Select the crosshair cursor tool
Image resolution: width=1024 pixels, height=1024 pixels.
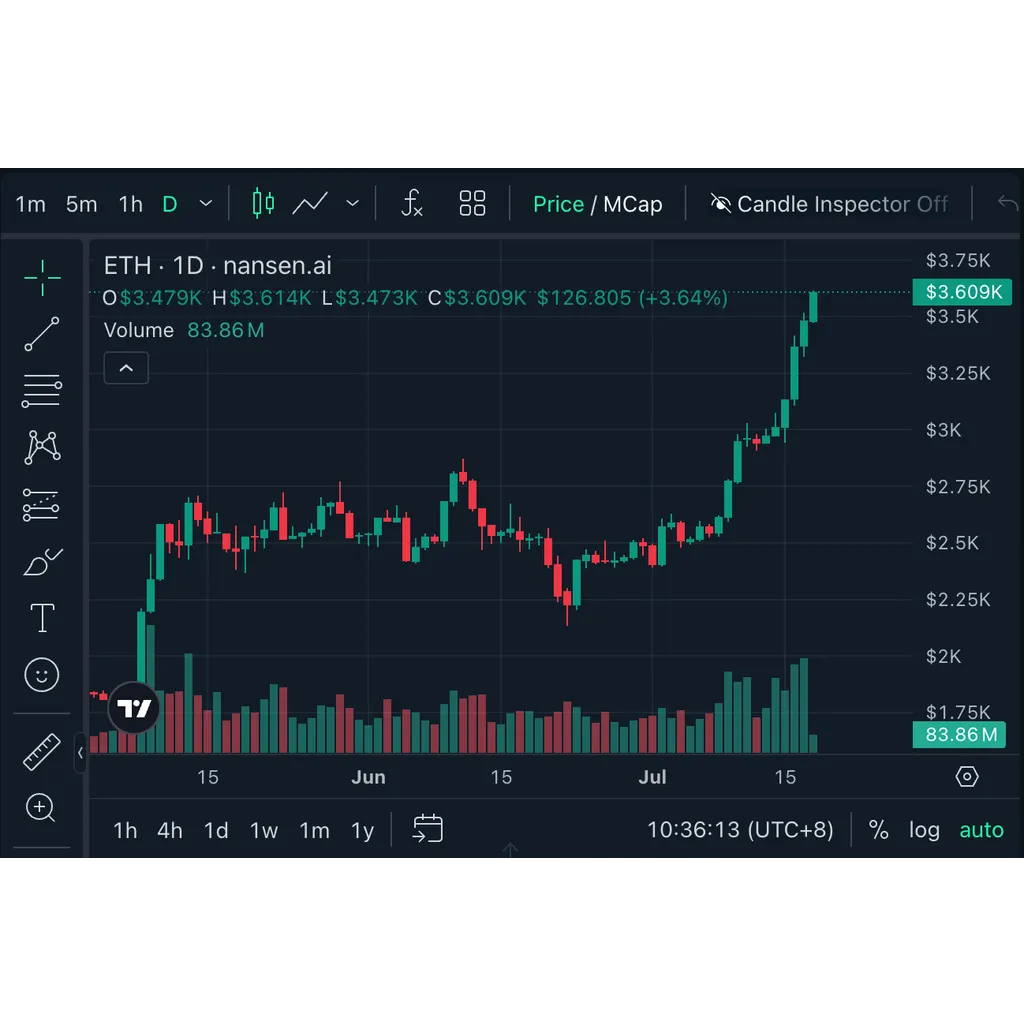[x=42, y=278]
